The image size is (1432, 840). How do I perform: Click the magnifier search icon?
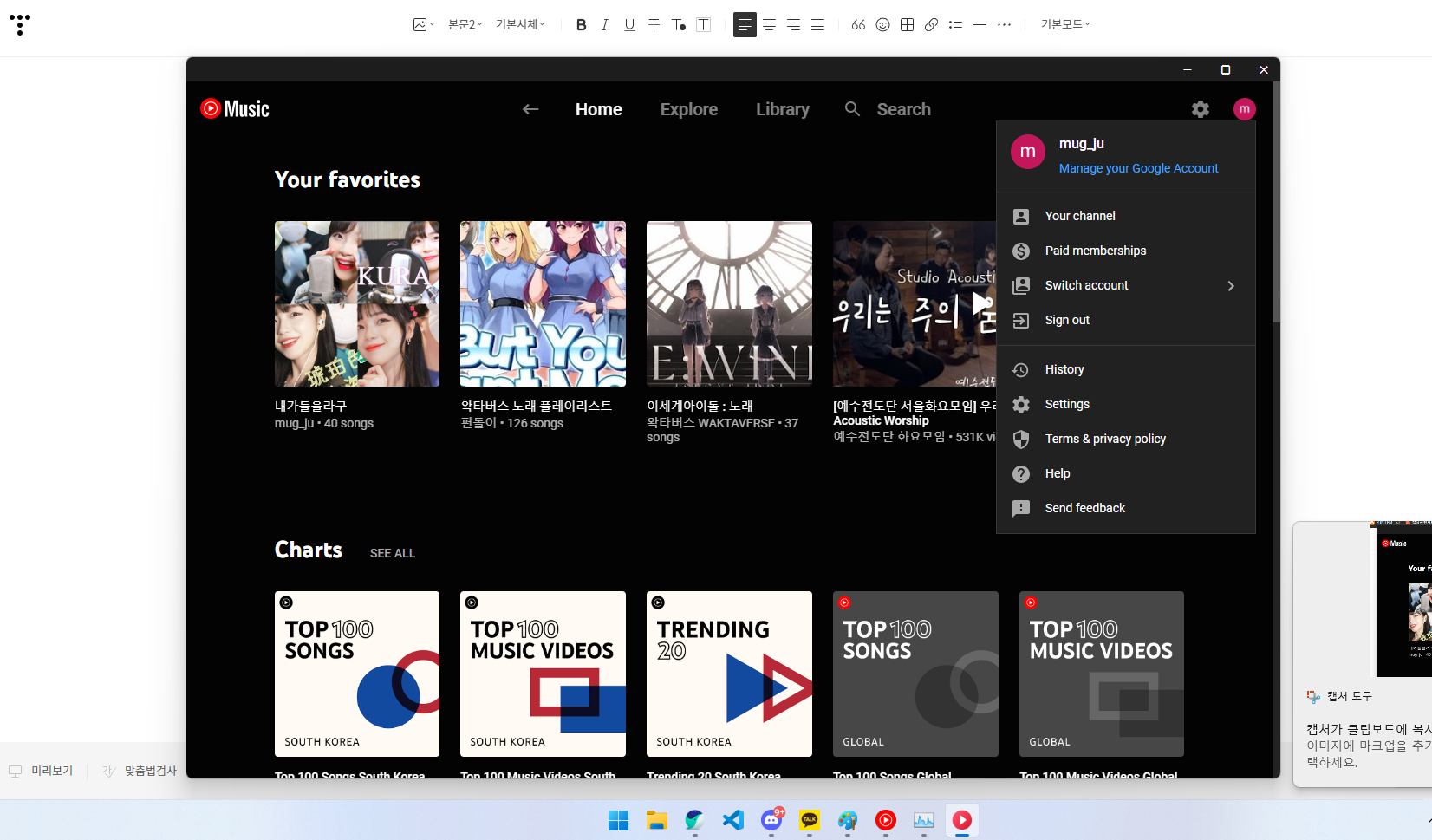click(853, 109)
